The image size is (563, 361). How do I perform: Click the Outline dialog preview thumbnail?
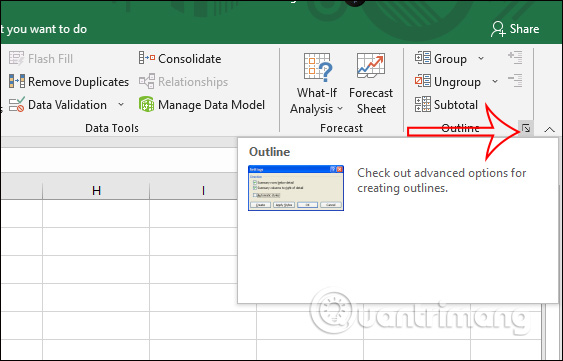[x=296, y=188]
